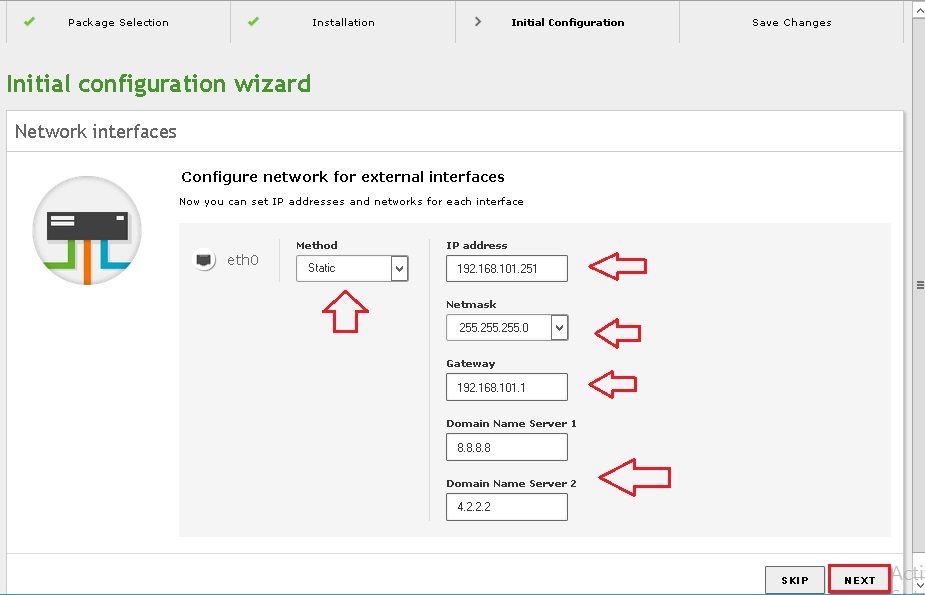The width and height of the screenshot is (925, 595).
Task: Click the IP address field label
Action: pyautogui.click(x=477, y=245)
